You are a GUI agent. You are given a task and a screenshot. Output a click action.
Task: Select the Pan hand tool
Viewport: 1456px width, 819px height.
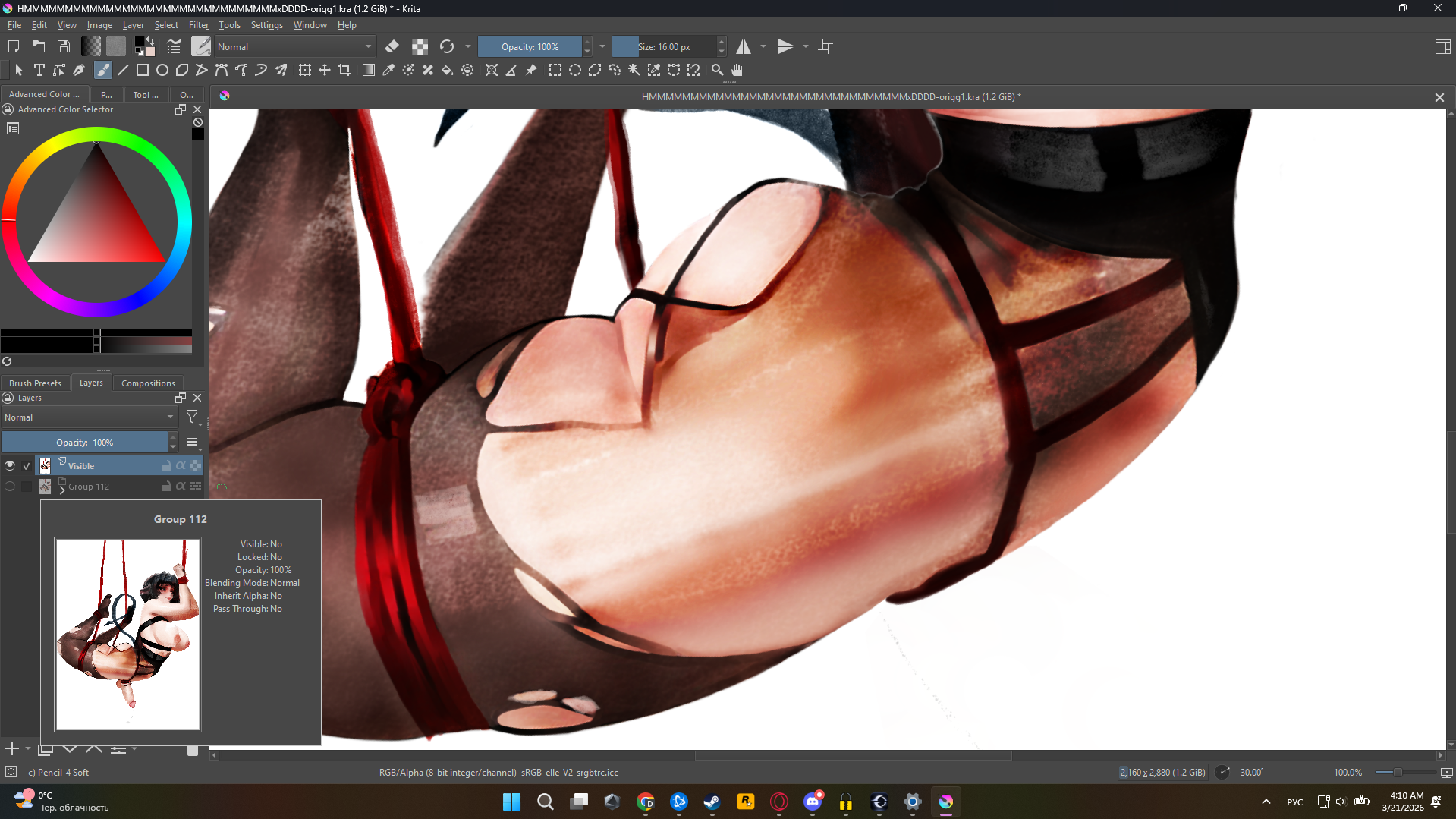(737, 70)
